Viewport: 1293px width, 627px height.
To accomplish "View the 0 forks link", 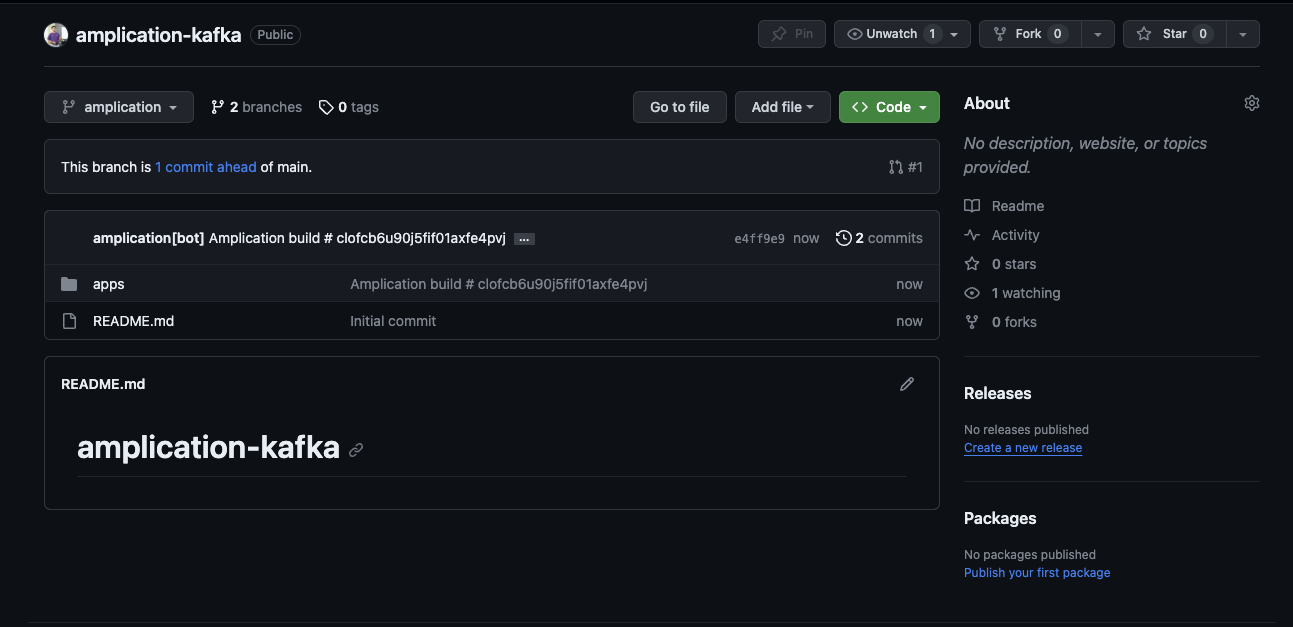I will (x=1000, y=322).
